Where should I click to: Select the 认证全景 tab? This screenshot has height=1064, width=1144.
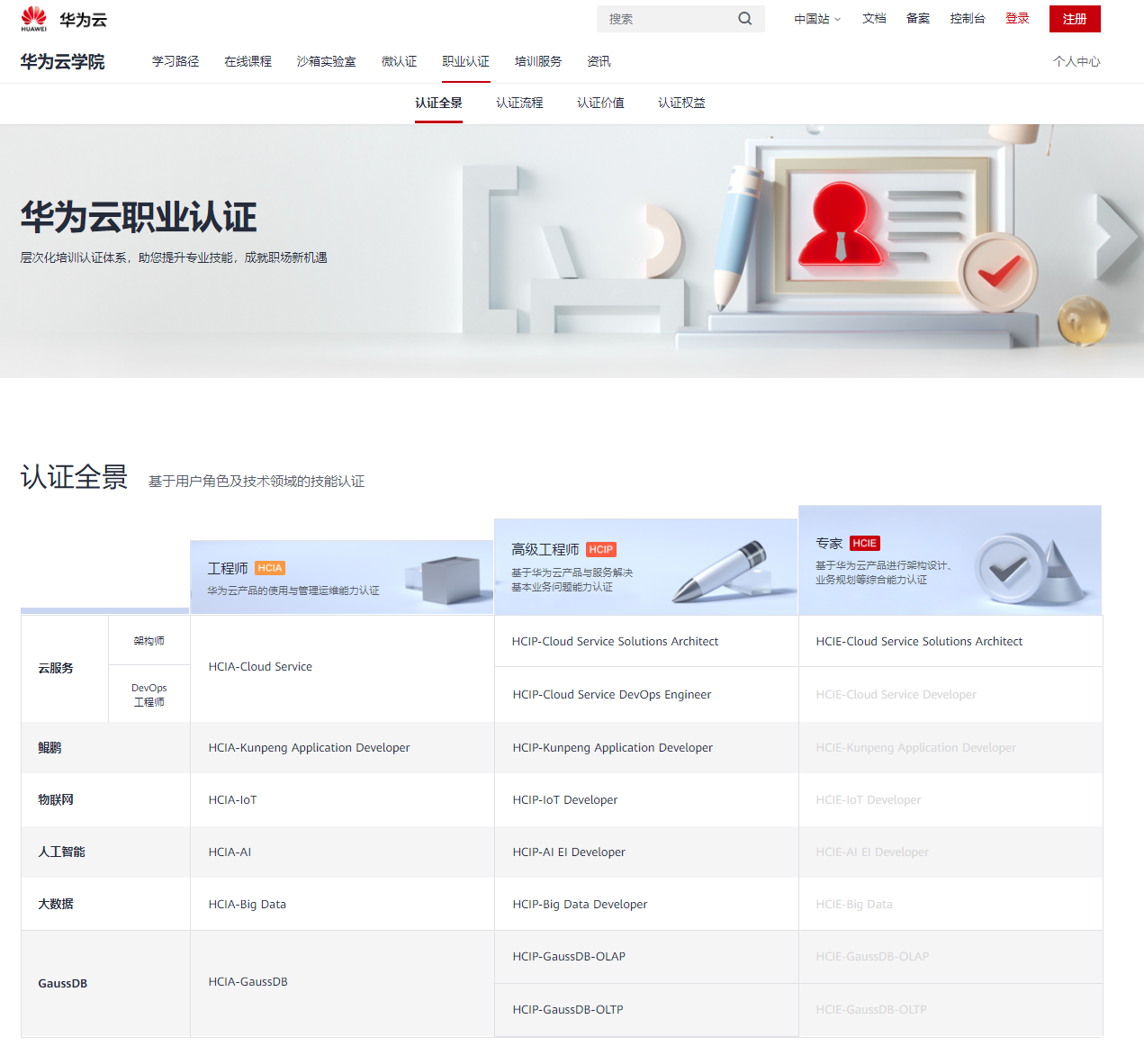pos(438,103)
